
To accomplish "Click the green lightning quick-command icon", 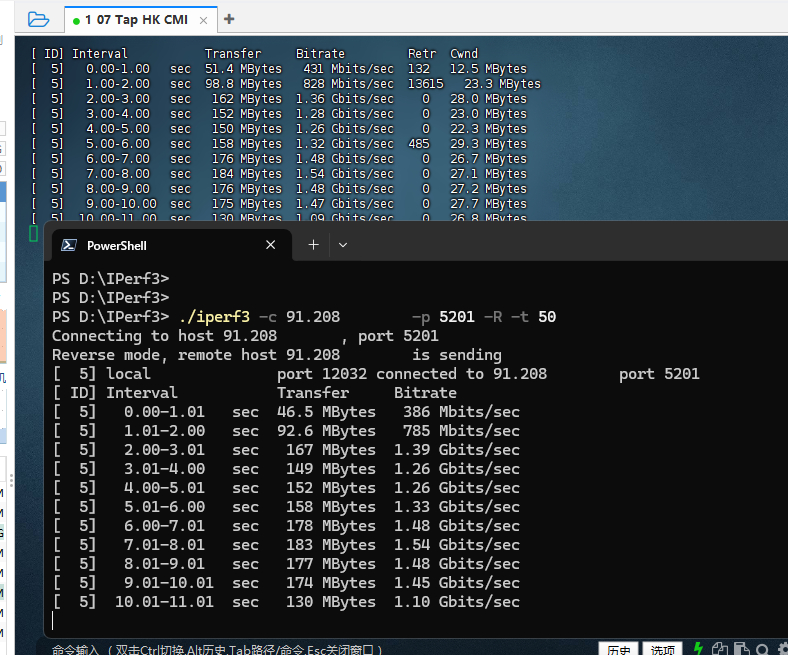I will click(x=699, y=648).
